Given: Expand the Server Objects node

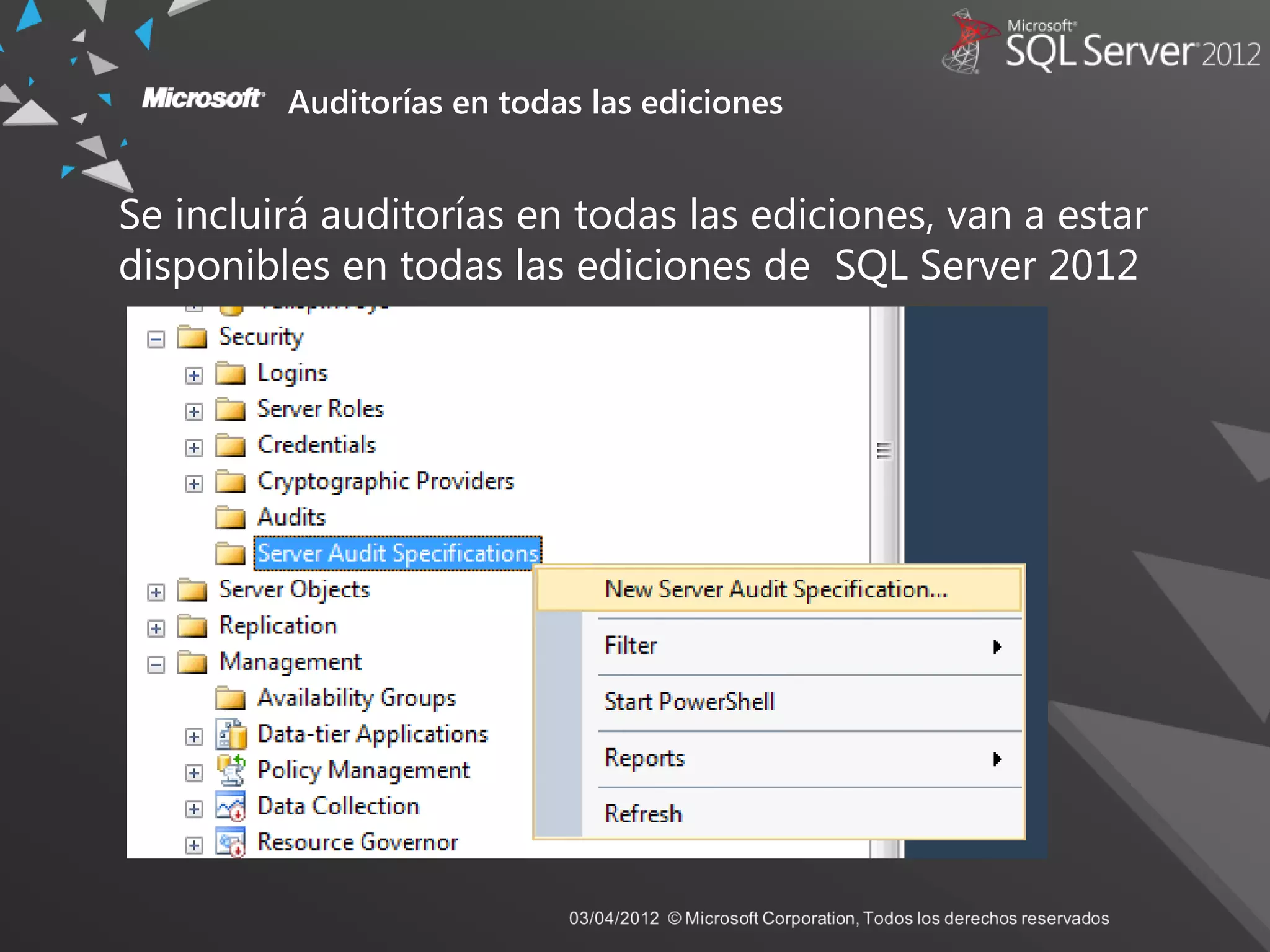Looking at the screenshot, I should pyautogui.click(x=156, y=593).
